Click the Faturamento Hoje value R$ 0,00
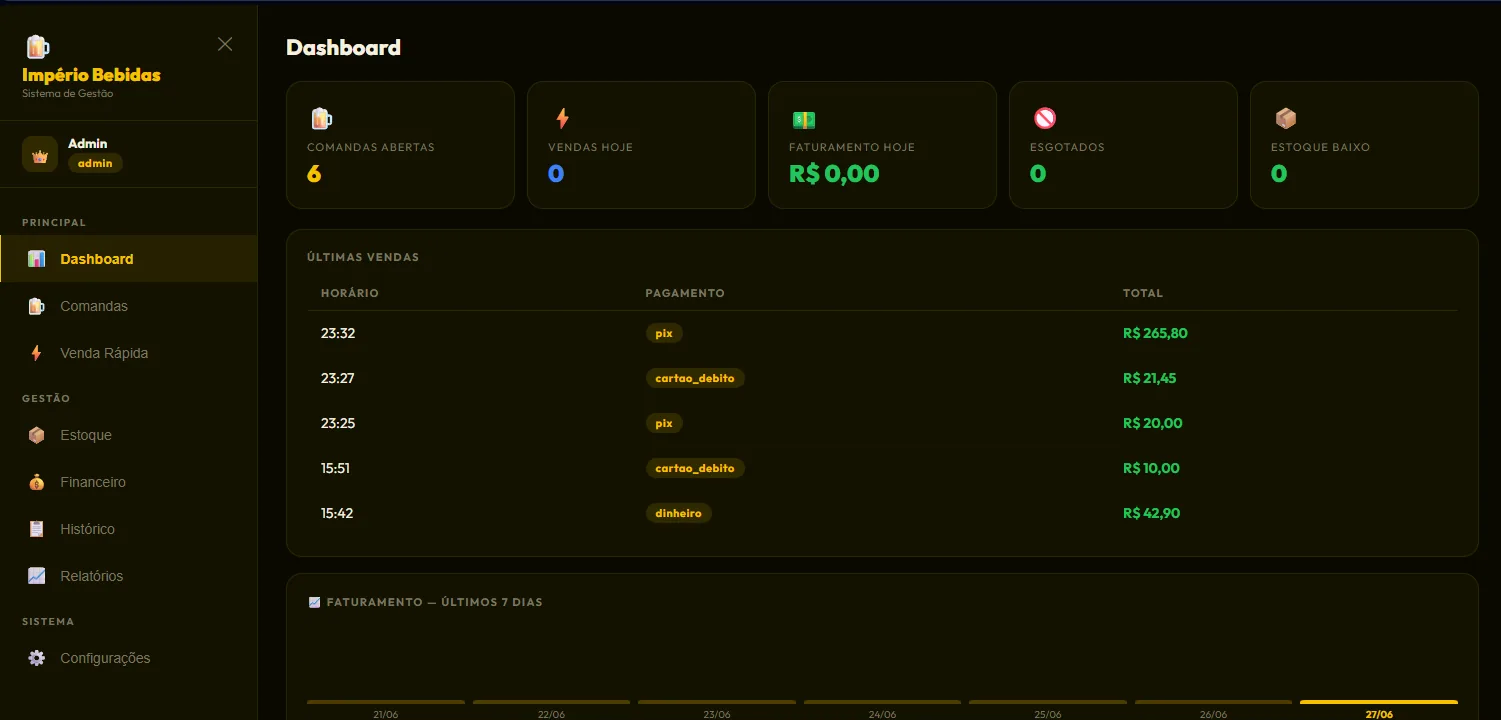 click(834, 174)
